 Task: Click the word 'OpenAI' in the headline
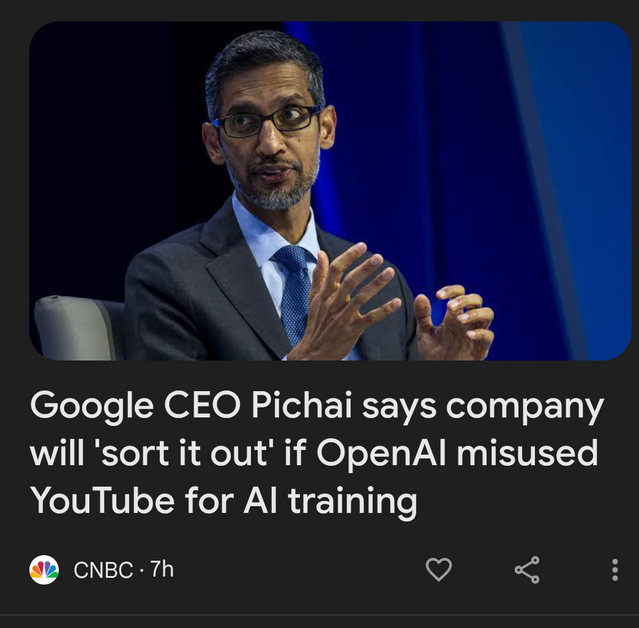(x=381, y=453)
